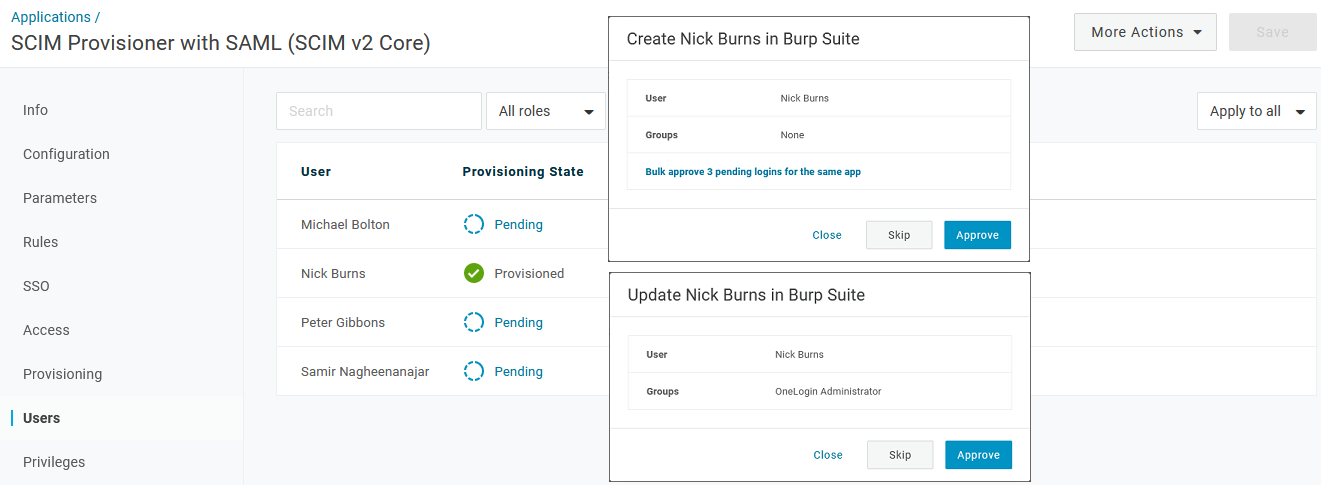This screenshot has height=485, width=1321.
Task: Open Michael Bolton's Pending provisioning state link
Action: (518, 225)
